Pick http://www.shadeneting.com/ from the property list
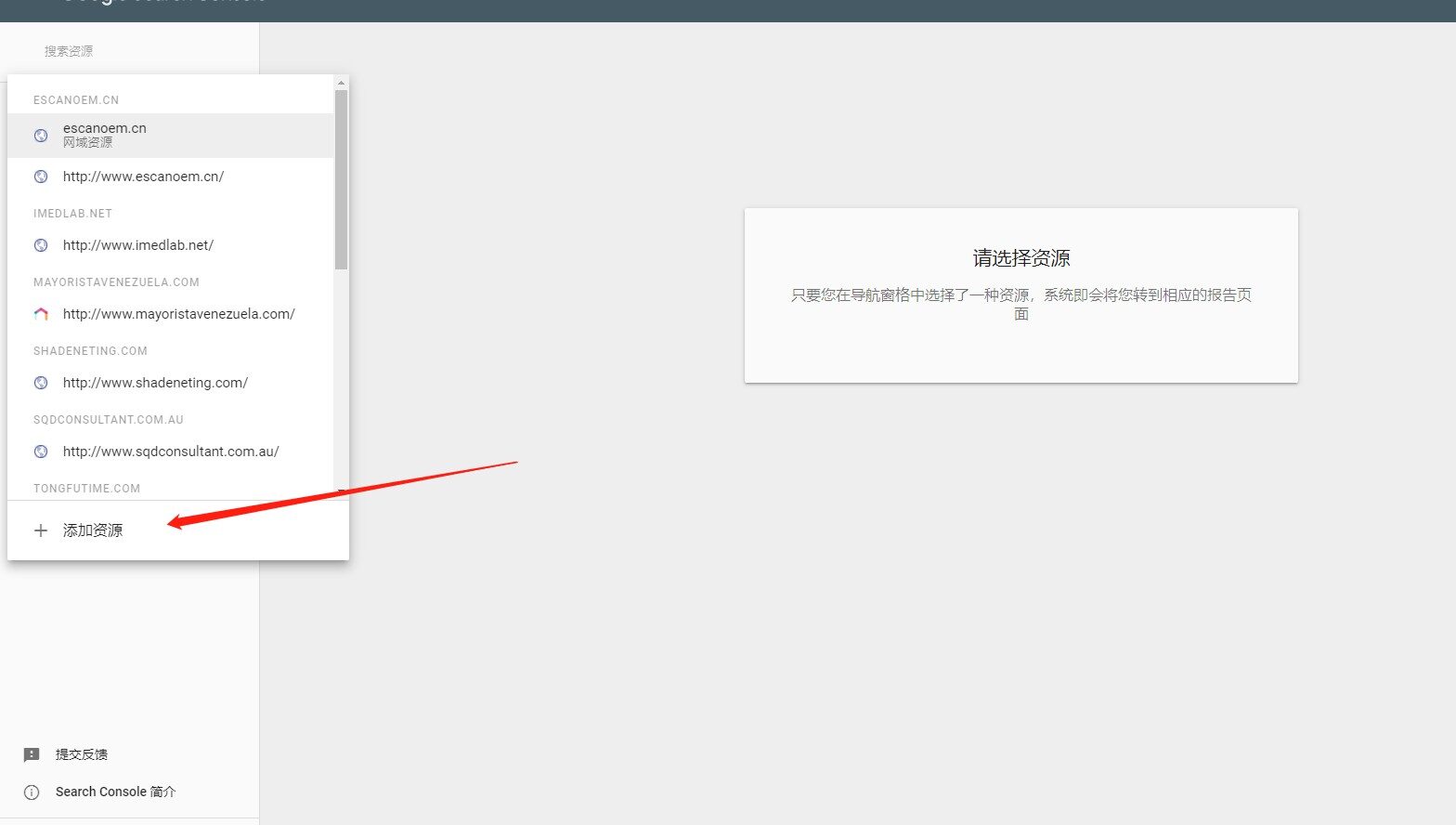The height and width of the screenshot is (825, 1456). pos(155,383)
